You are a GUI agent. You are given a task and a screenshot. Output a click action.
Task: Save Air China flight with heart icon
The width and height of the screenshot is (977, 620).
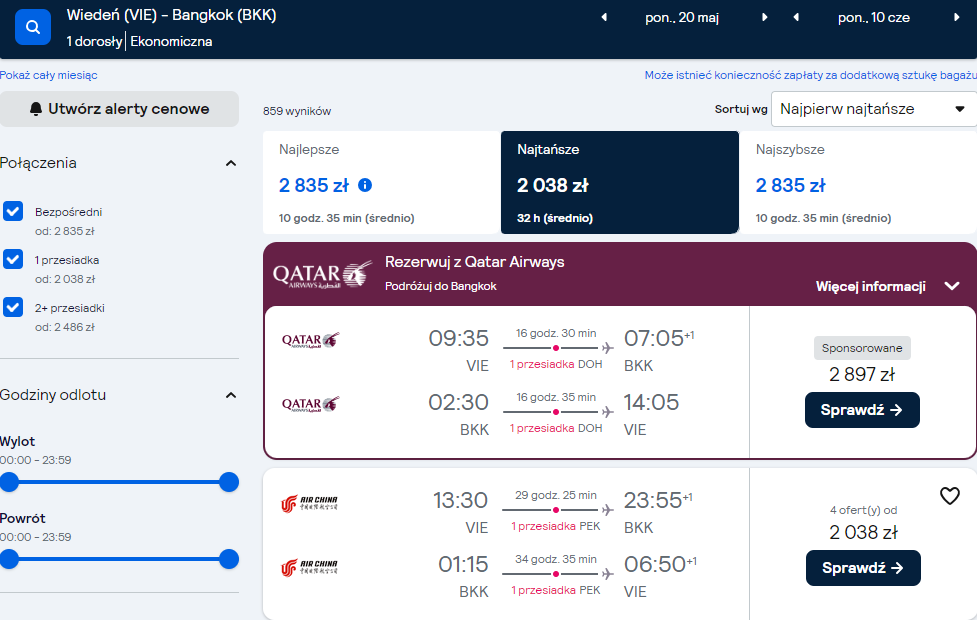950,496
